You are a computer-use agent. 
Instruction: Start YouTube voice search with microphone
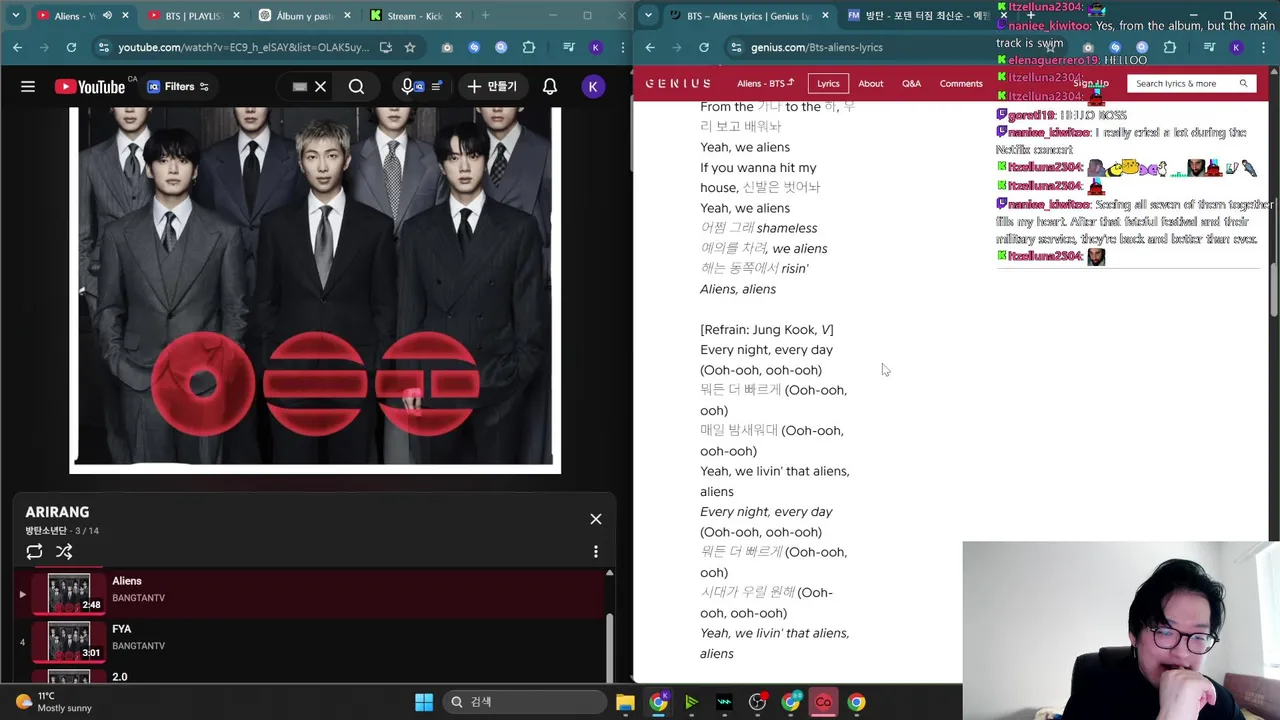(x=407, y=87)
